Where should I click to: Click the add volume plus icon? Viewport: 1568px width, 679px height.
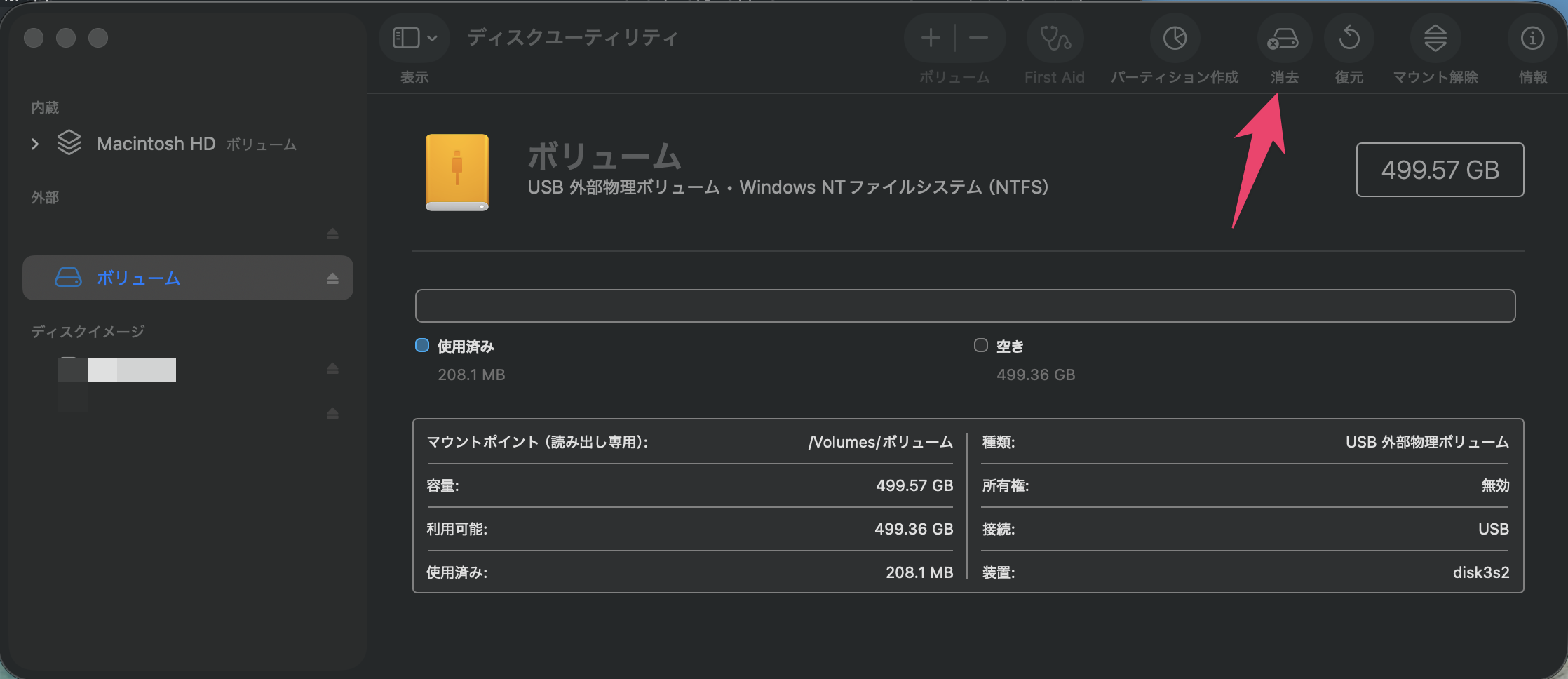click(x=930, y=38)
